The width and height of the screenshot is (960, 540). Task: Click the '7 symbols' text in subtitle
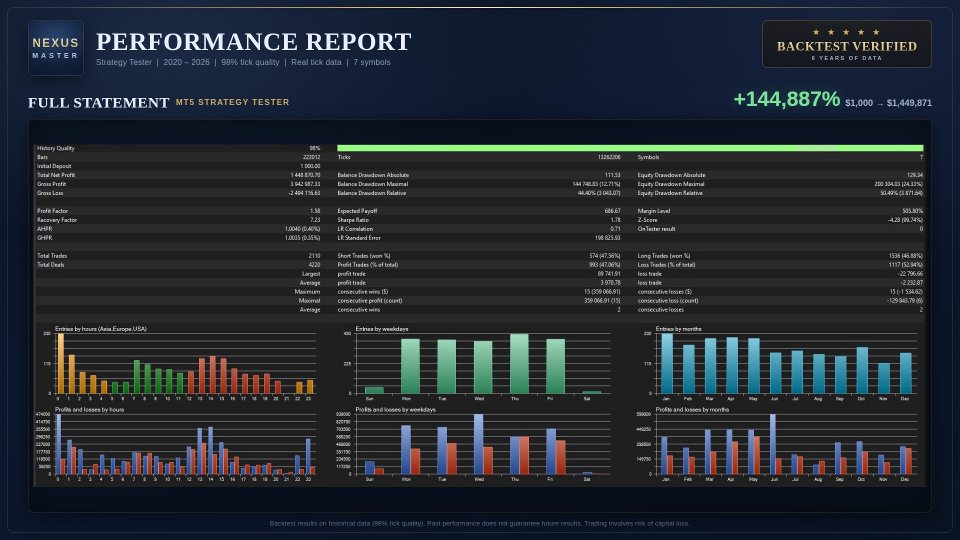(x=372, y=62)
